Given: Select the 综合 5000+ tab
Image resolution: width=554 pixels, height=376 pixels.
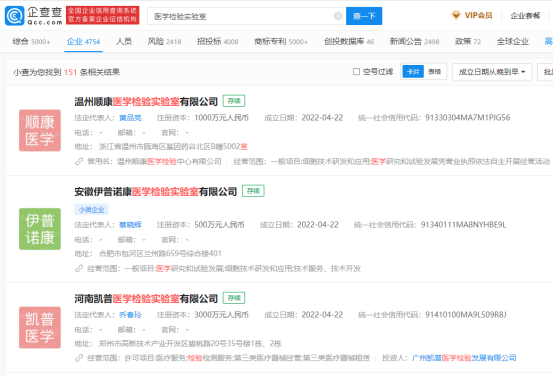Looking at the screenshot, I should point(31,42).
